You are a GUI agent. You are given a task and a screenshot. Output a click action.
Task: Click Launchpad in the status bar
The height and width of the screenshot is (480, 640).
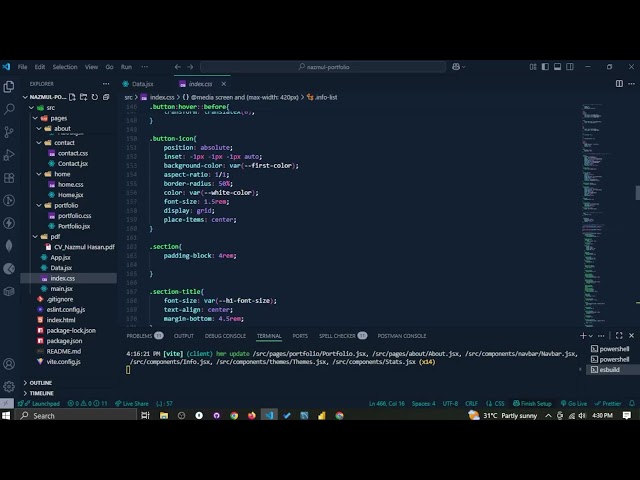point(38,403)
